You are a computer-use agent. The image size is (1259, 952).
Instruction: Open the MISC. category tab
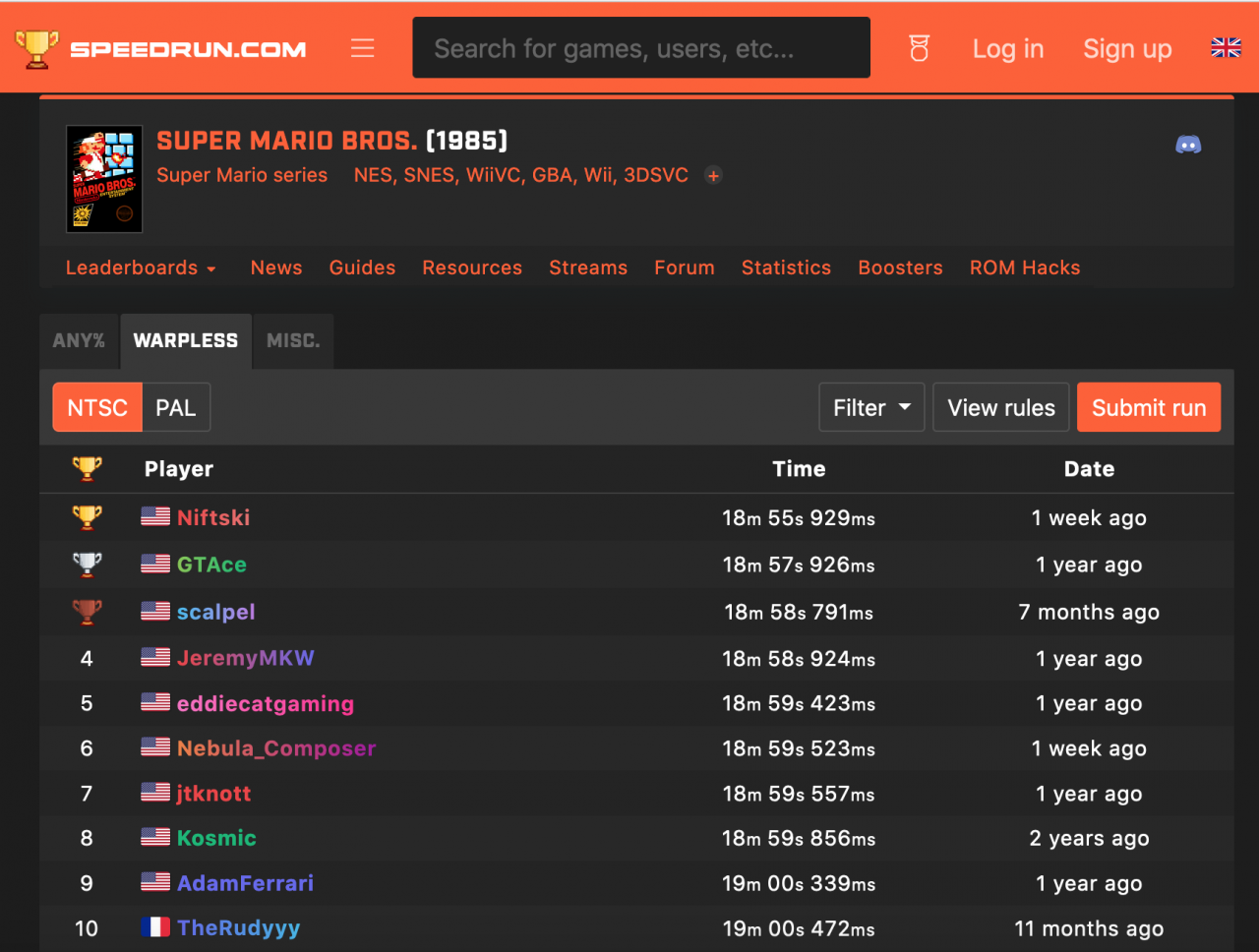coord(293,340)
